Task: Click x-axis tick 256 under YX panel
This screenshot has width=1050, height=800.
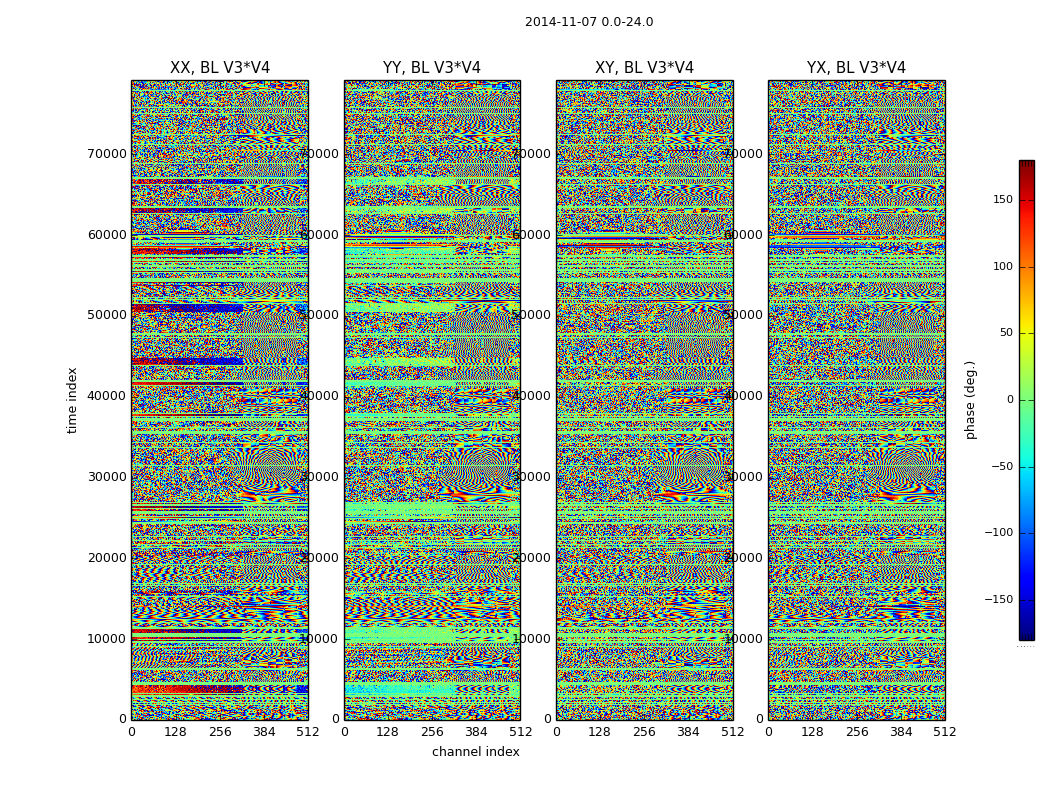Action: pos(856,732)
